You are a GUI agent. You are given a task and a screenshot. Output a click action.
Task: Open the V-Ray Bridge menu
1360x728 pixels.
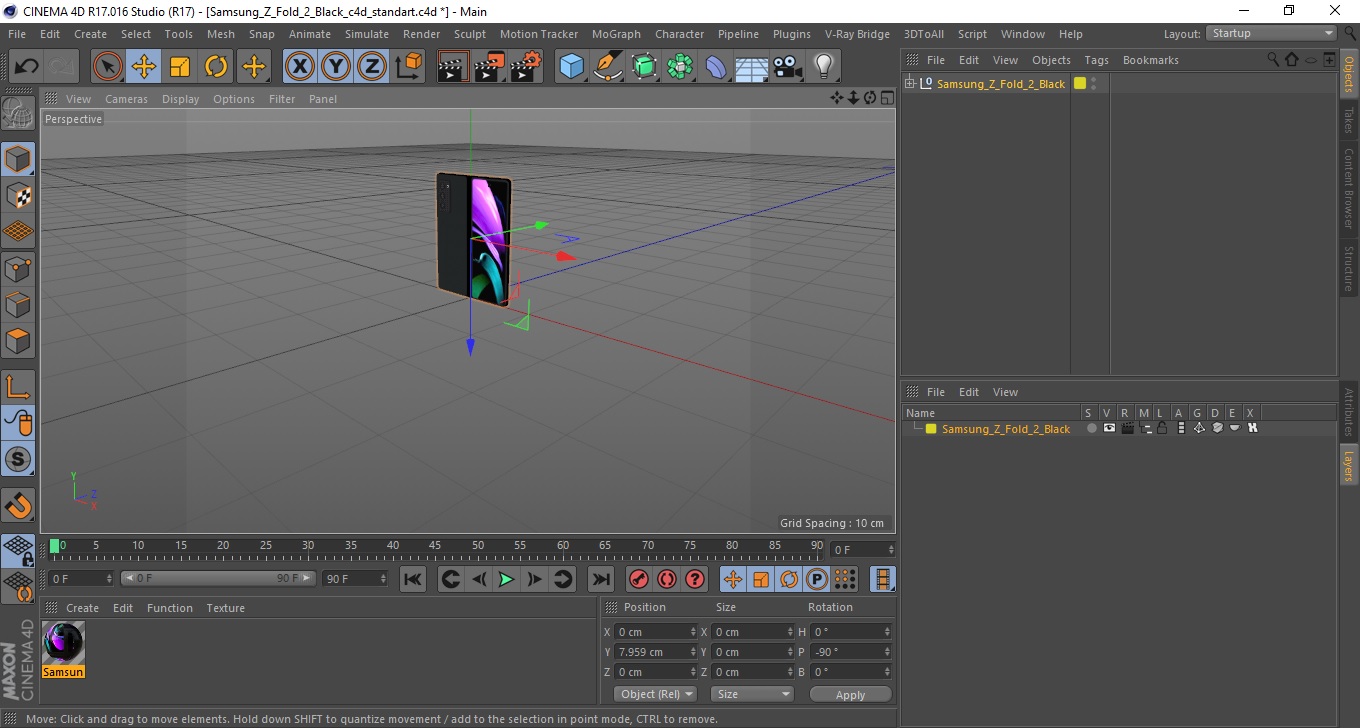coord(857,34)
